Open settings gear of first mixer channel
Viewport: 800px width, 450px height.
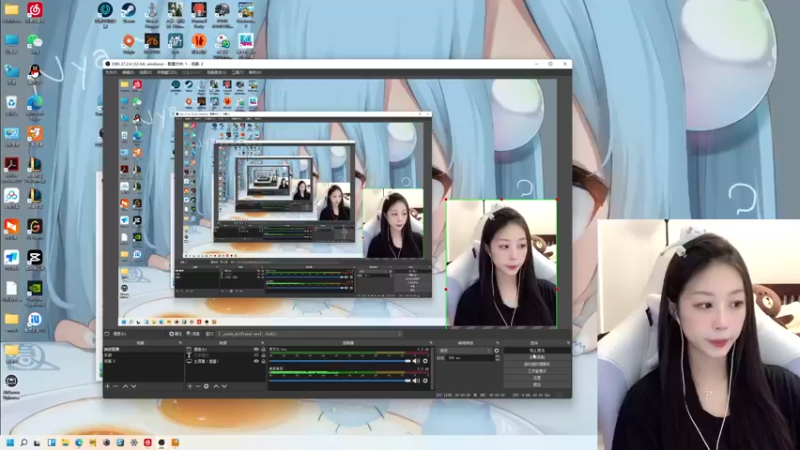pos(425,361)
